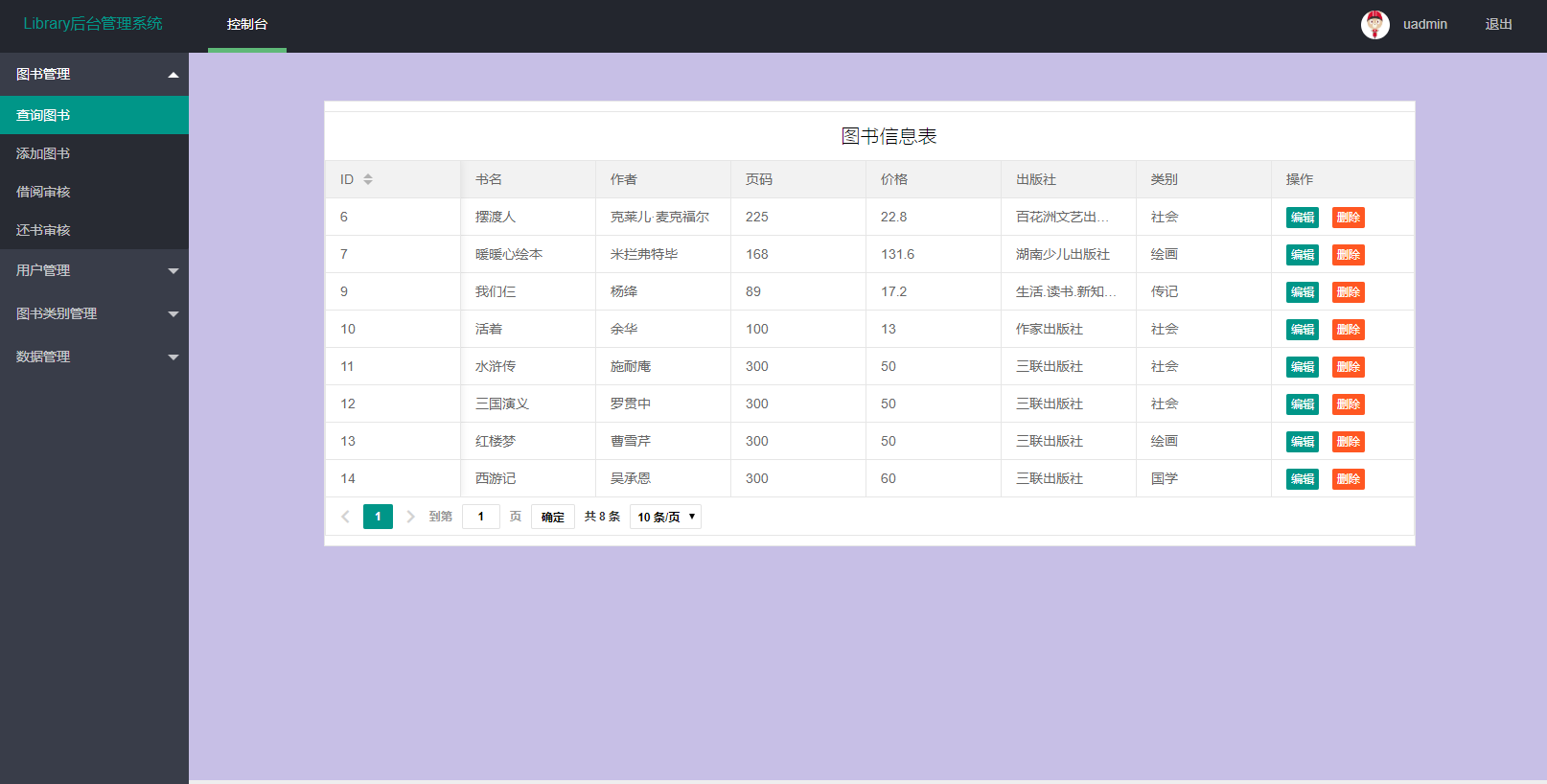Click the uadmin avatar image
Viewport: 1547px width, 784px height.
(1374, 25)
